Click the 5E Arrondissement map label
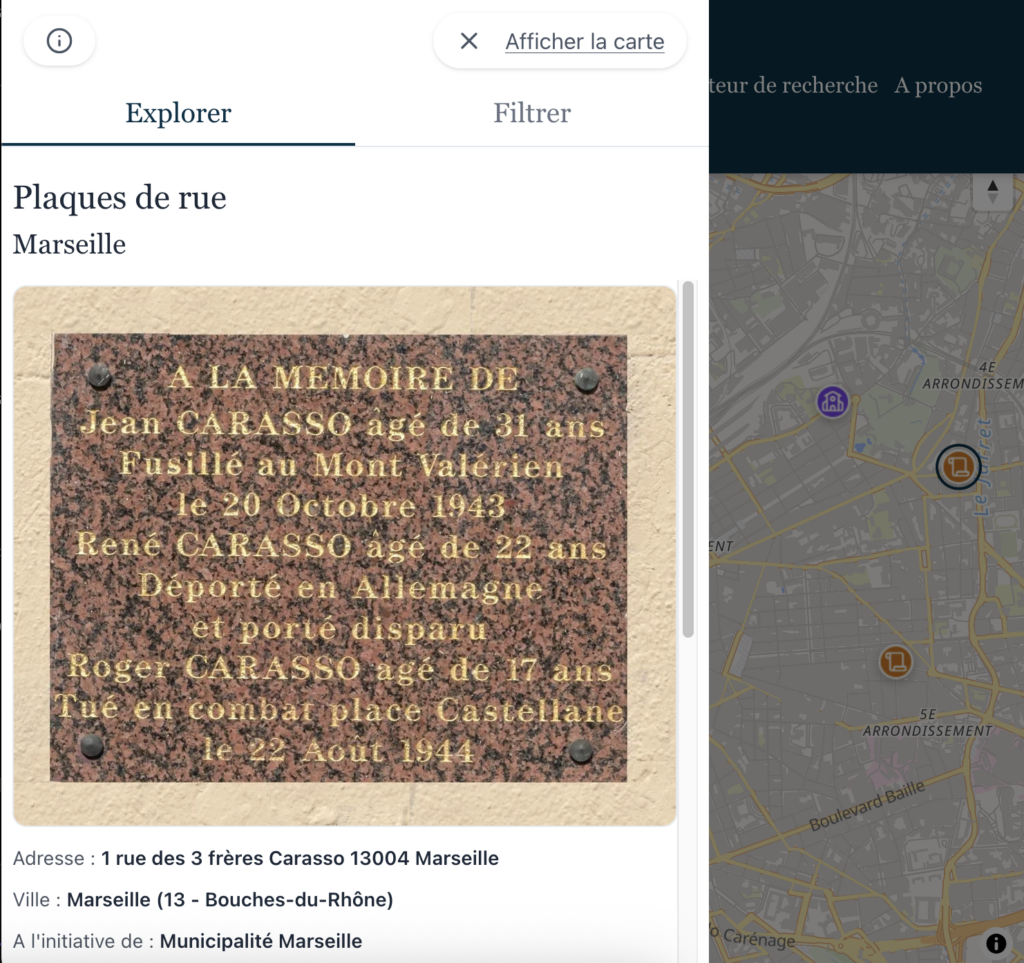 [927, 723]
